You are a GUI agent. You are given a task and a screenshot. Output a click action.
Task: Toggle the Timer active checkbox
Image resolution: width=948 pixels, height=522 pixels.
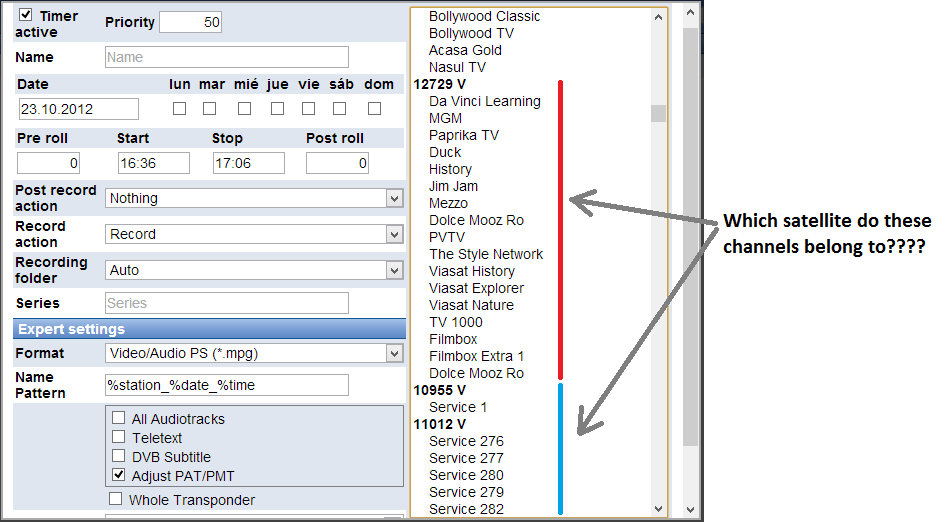26,15
